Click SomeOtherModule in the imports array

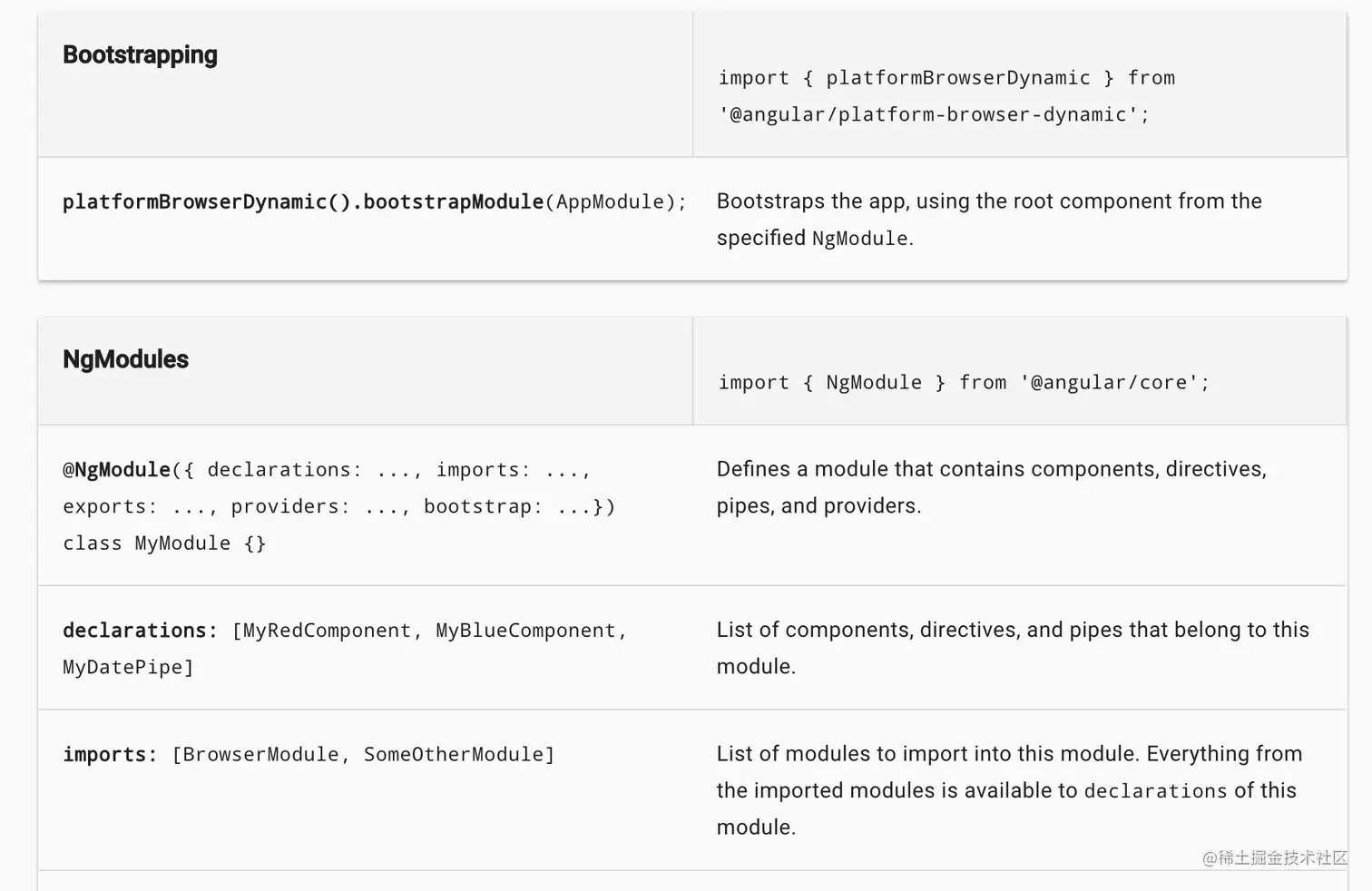click(x=454, y=755)
